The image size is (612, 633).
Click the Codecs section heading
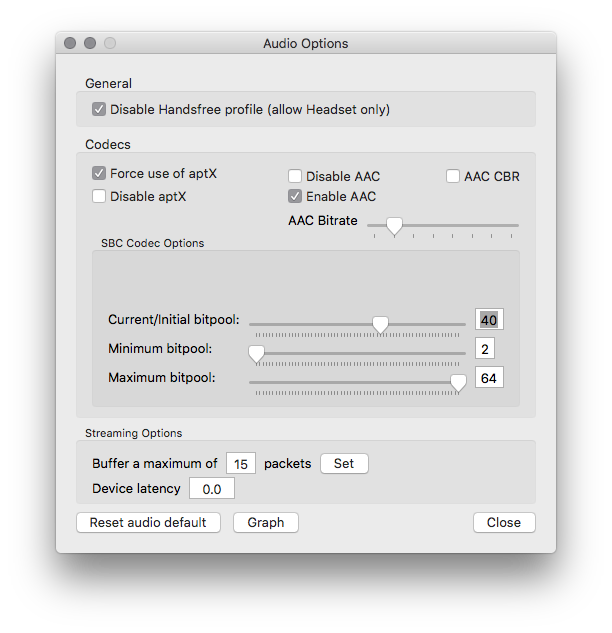pos(108,145)
